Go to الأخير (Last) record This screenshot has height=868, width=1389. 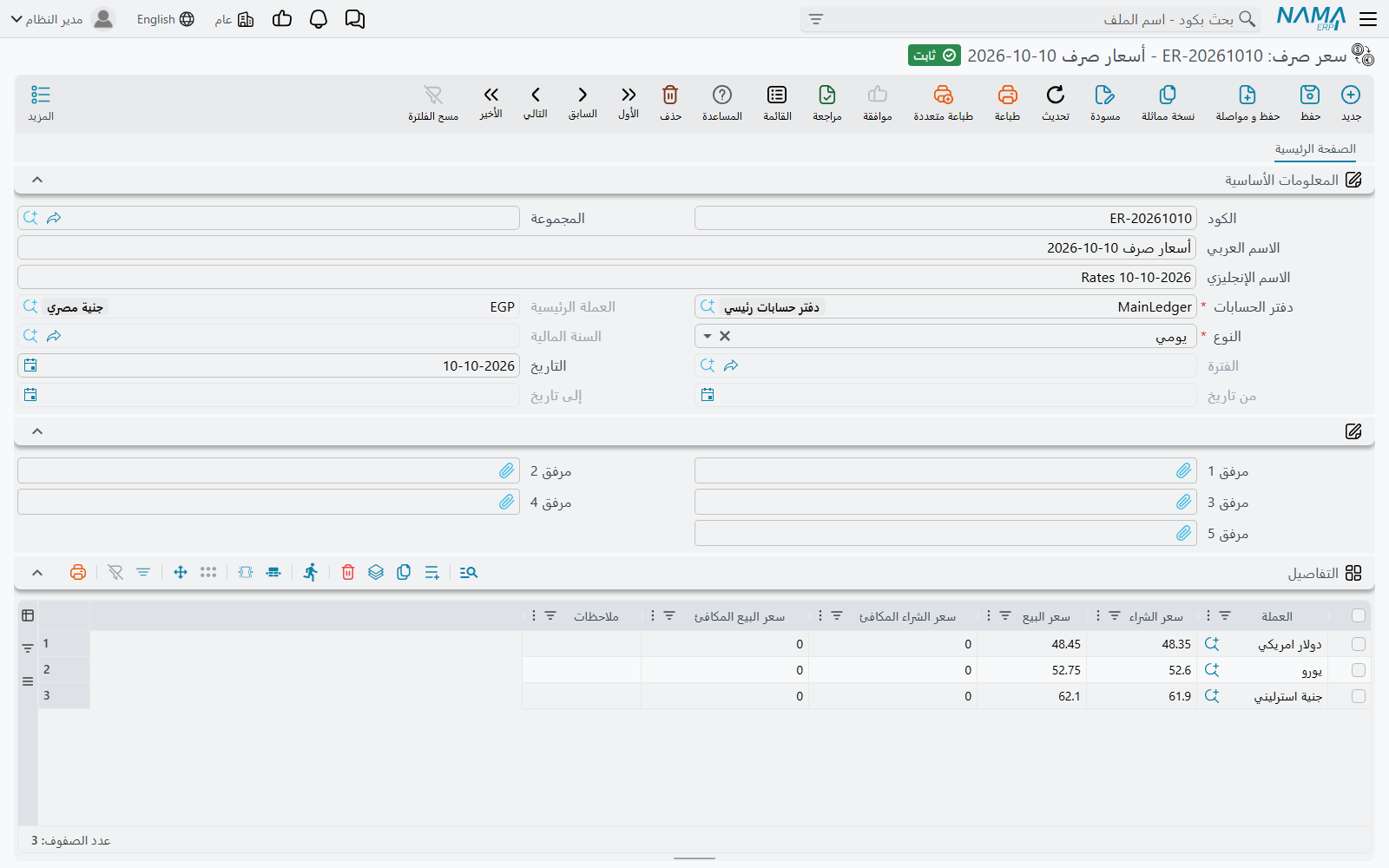click(491, 95)
